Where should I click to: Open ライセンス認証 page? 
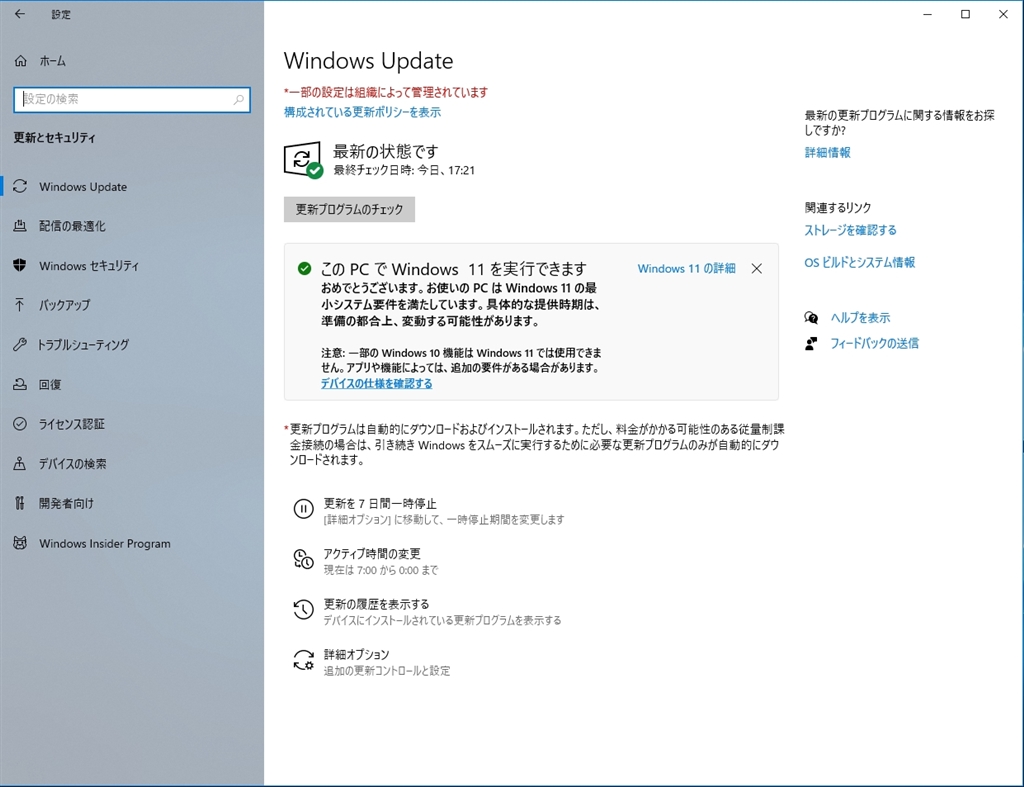click(x=71, y=424)
